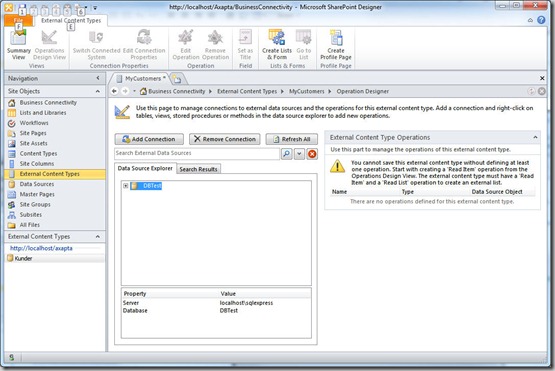Screen dimensions: 555x371
Task: Open a new tab next to MyCustomers
Action: (177, 79)
